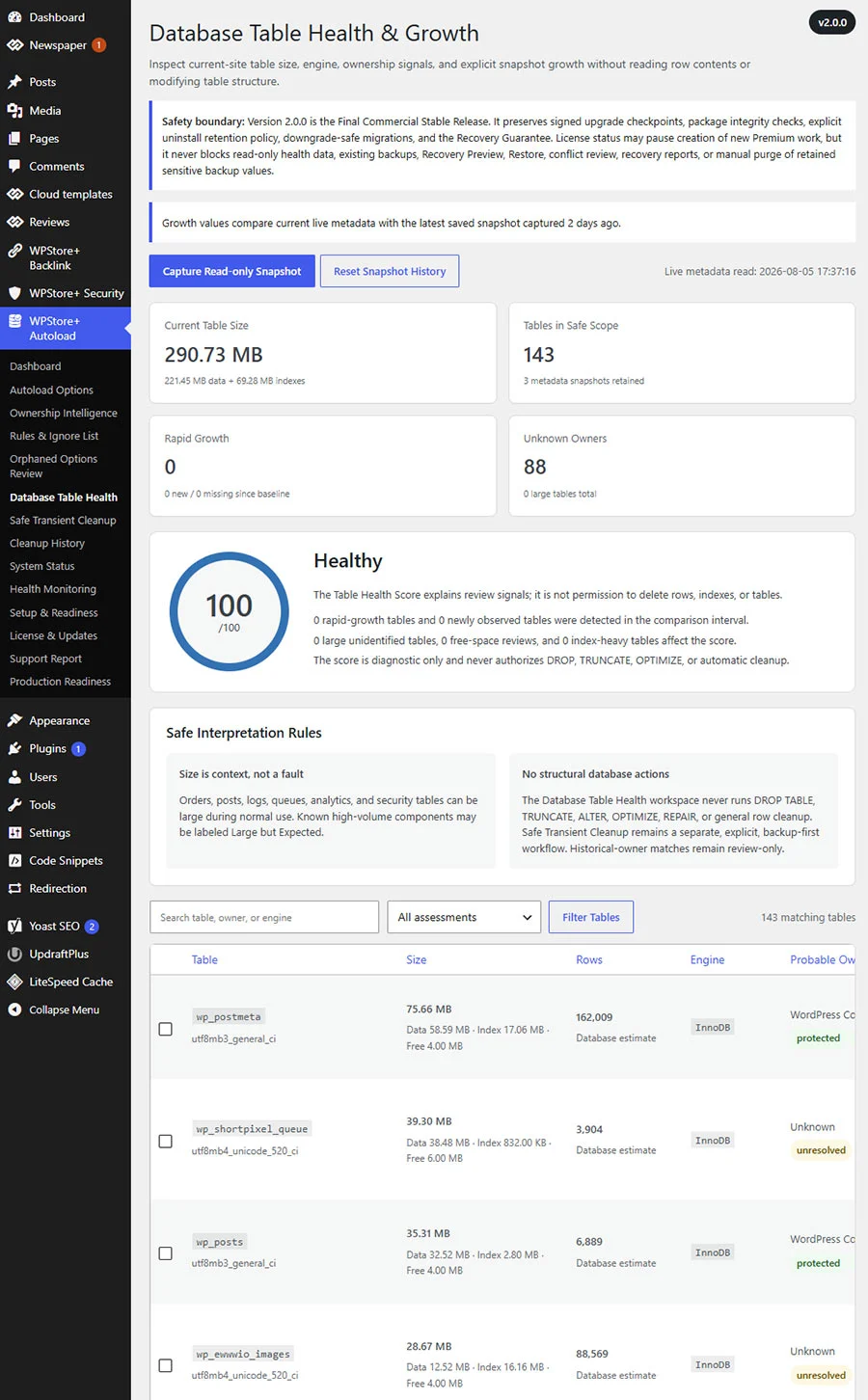Viewport: 868px width, 1400px height.
Task: Open Media via its icon
Action: (14, 111)
